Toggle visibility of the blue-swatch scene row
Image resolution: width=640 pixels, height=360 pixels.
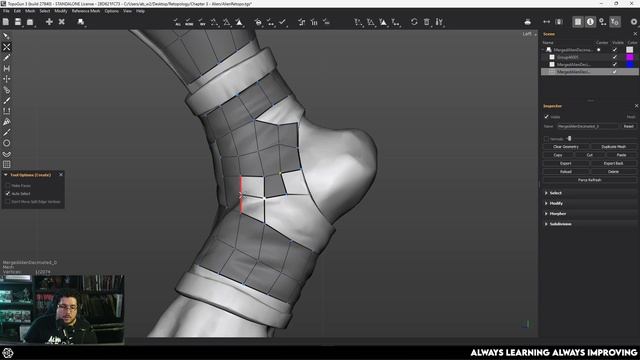tap(615, 64)
